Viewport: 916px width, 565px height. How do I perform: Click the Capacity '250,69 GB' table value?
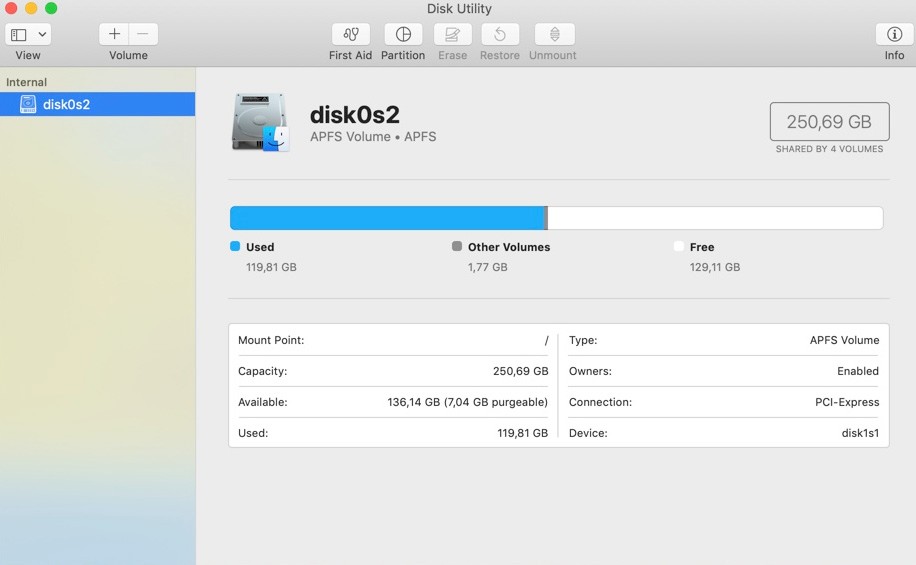521,371
